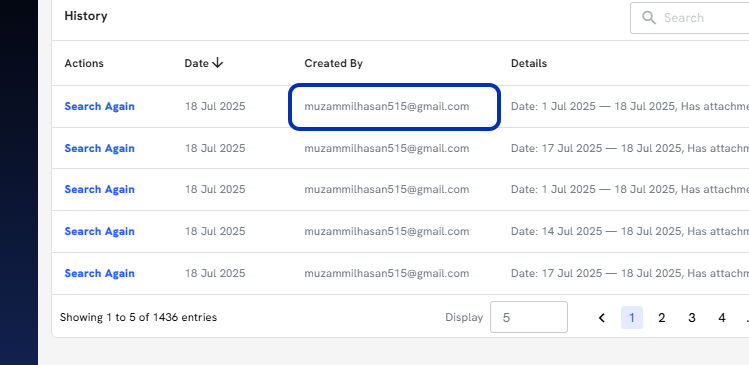749x365 pixels.
Task: Click Search Again in fourth row
Action: [x=99, y=231]
